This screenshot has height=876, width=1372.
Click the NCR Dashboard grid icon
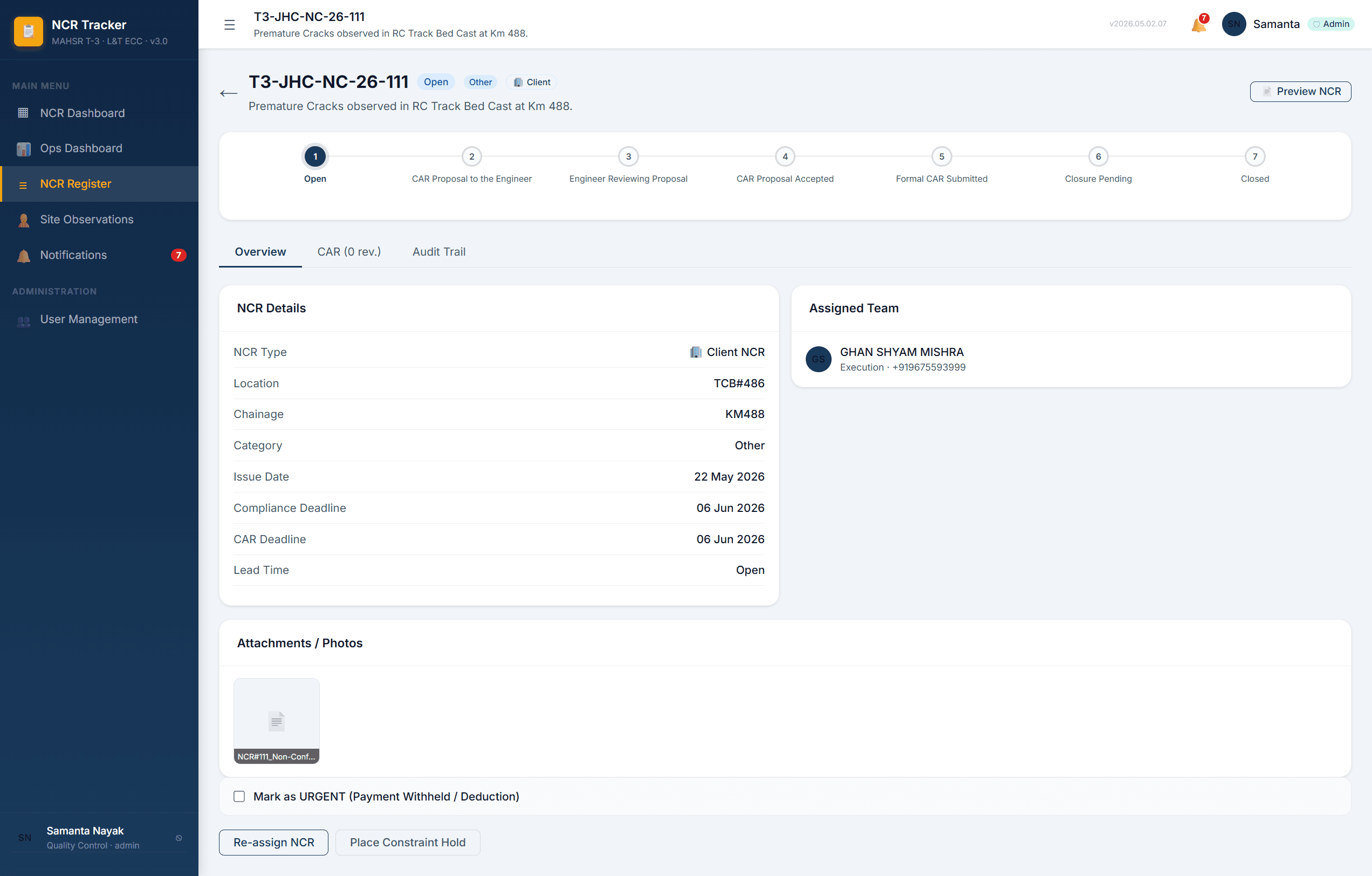point(23,113)
